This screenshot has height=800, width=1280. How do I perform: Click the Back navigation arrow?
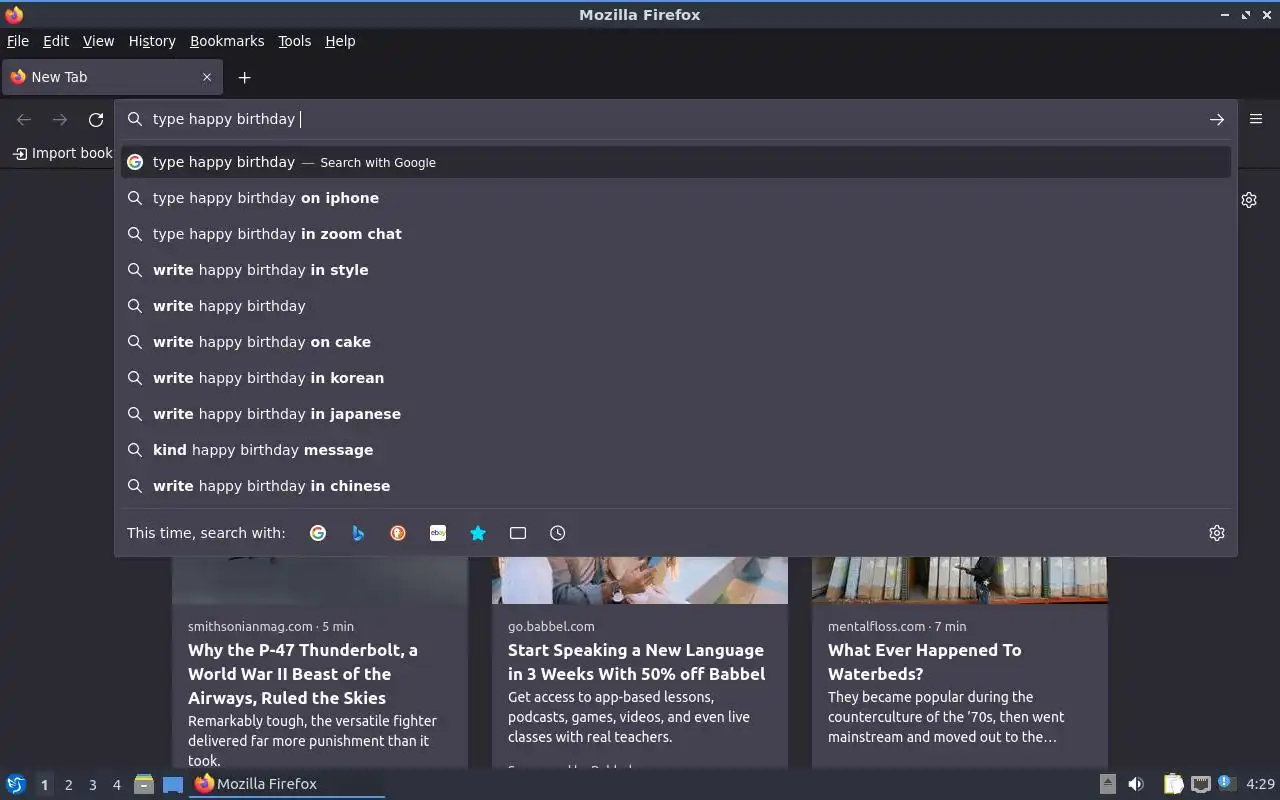tap(24, 120)
